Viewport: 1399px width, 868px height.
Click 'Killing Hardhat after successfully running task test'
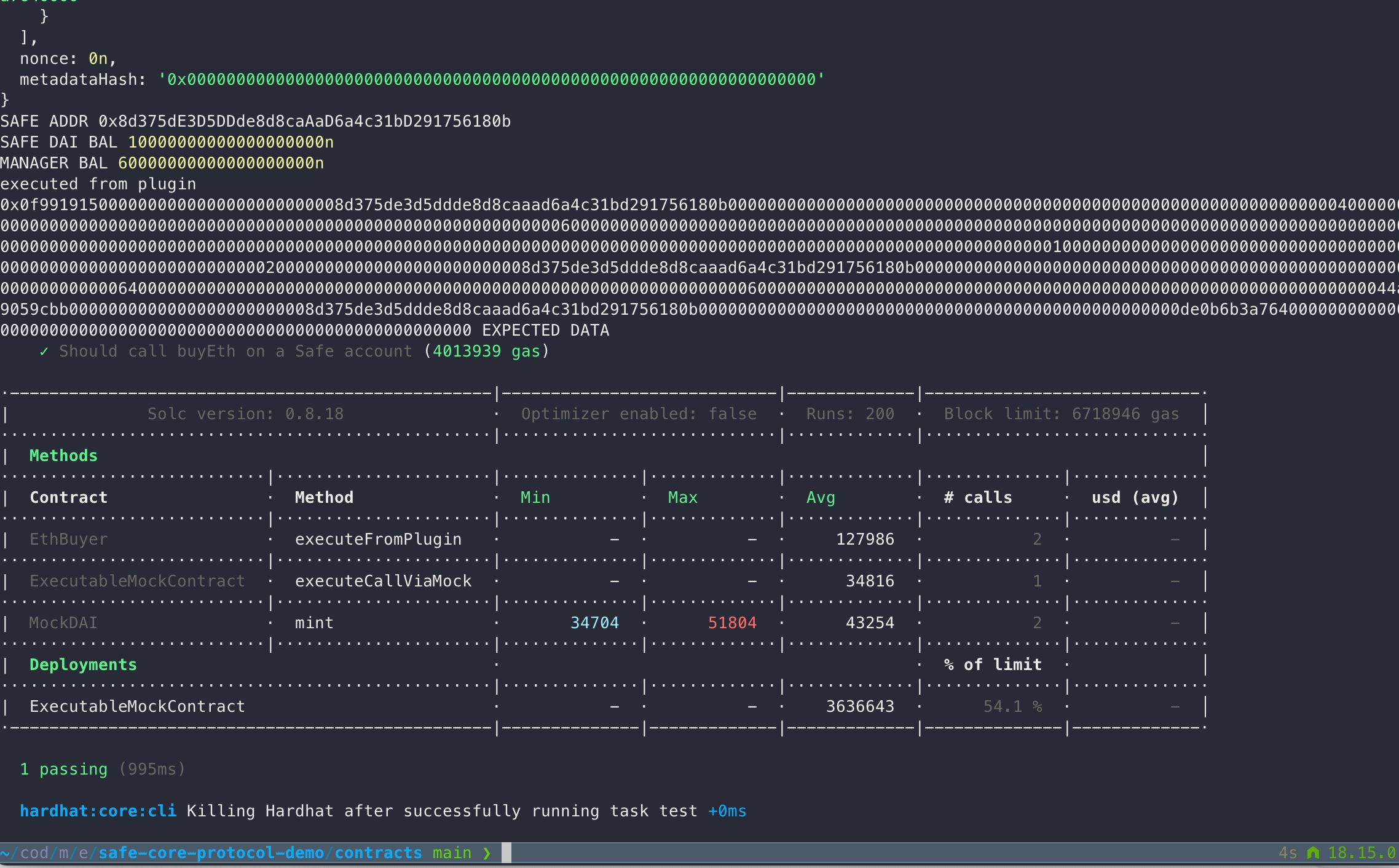[443, 811]
